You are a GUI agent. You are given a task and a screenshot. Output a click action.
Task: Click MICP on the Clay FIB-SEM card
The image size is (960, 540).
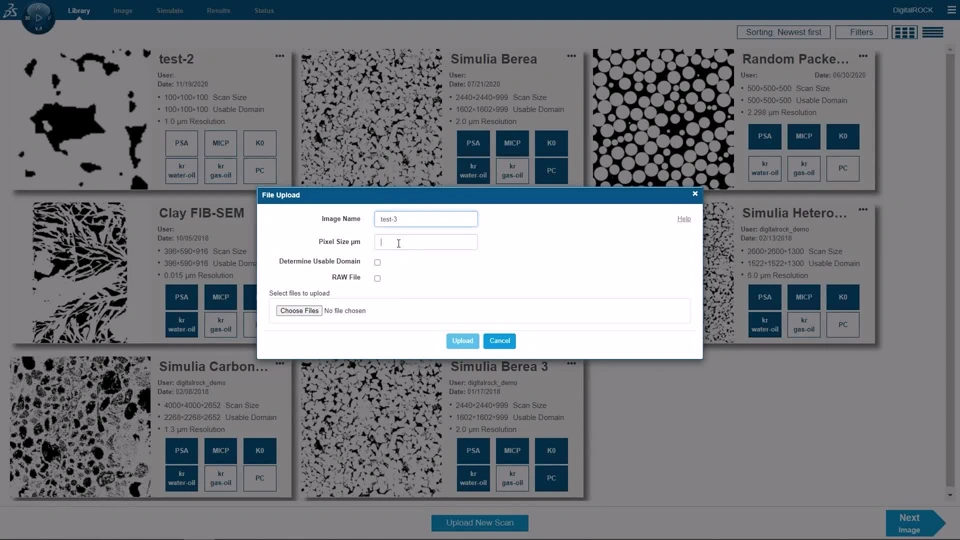[x=220, y=297]
